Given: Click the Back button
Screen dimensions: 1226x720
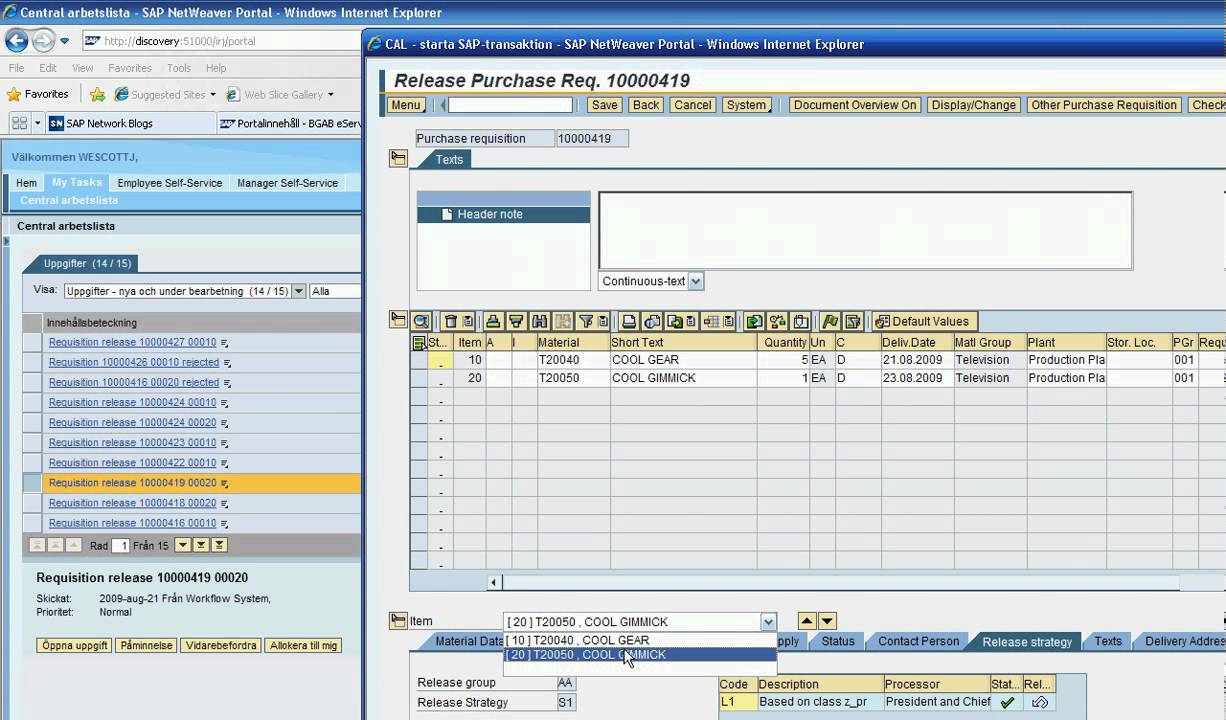Looking at the screenshot, I should 646,105.
